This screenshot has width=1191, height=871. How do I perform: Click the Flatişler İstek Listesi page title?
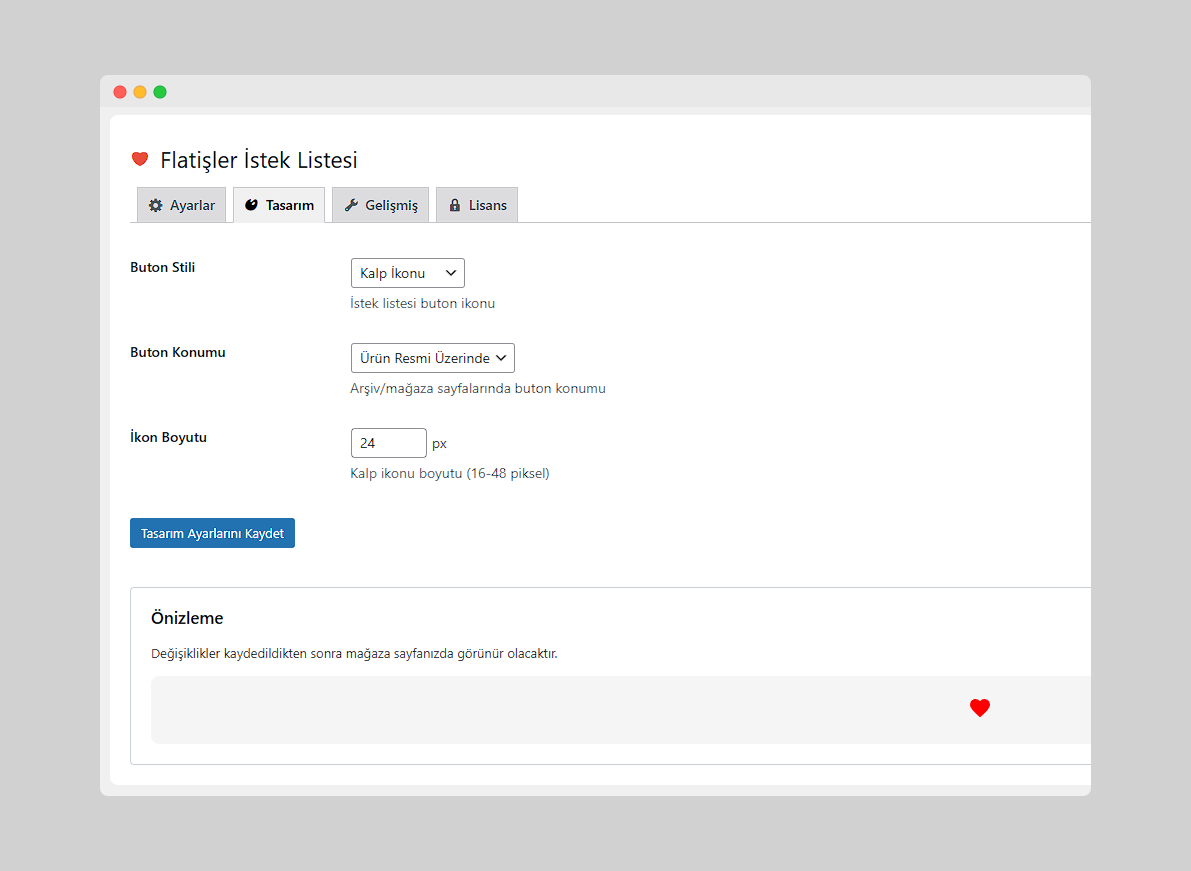coord(259,160)
